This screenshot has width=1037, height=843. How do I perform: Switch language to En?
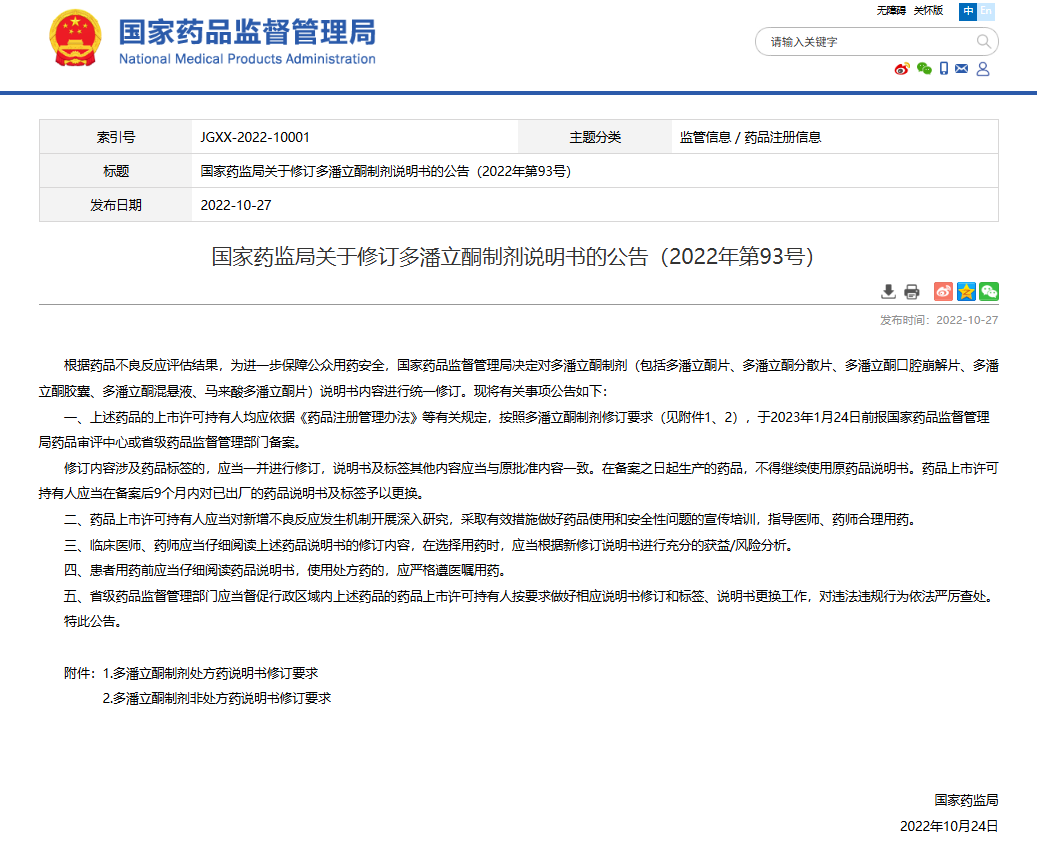tap(986, 11)
